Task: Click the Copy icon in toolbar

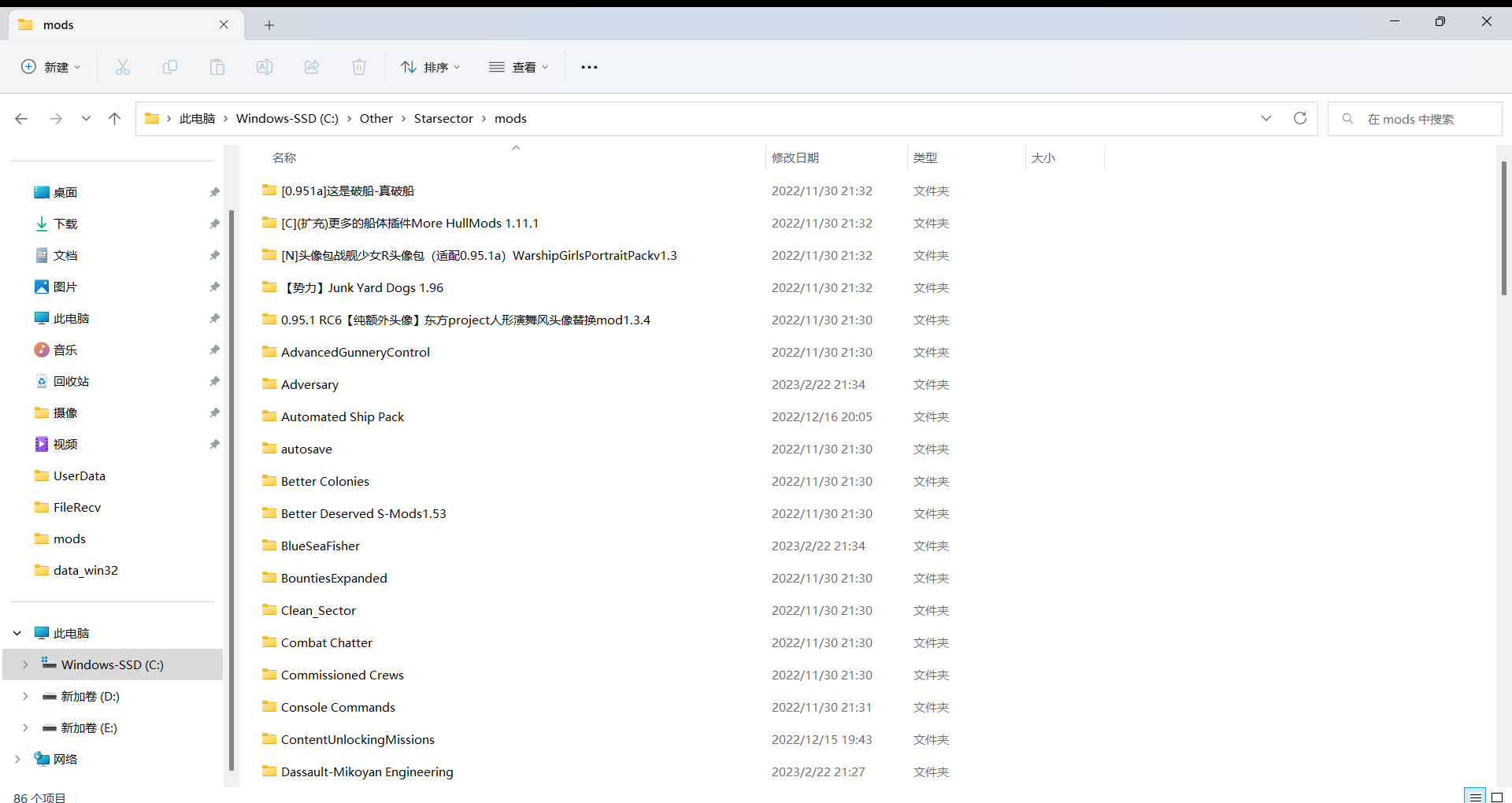Action: tap(170, 68)
